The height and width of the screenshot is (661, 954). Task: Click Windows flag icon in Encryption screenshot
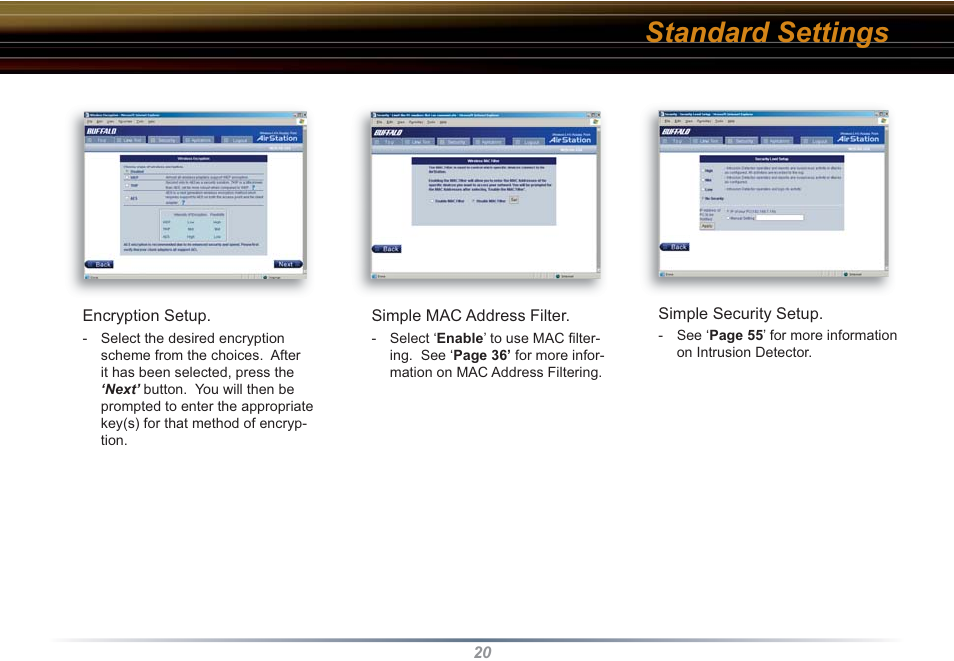coord(302,121)
